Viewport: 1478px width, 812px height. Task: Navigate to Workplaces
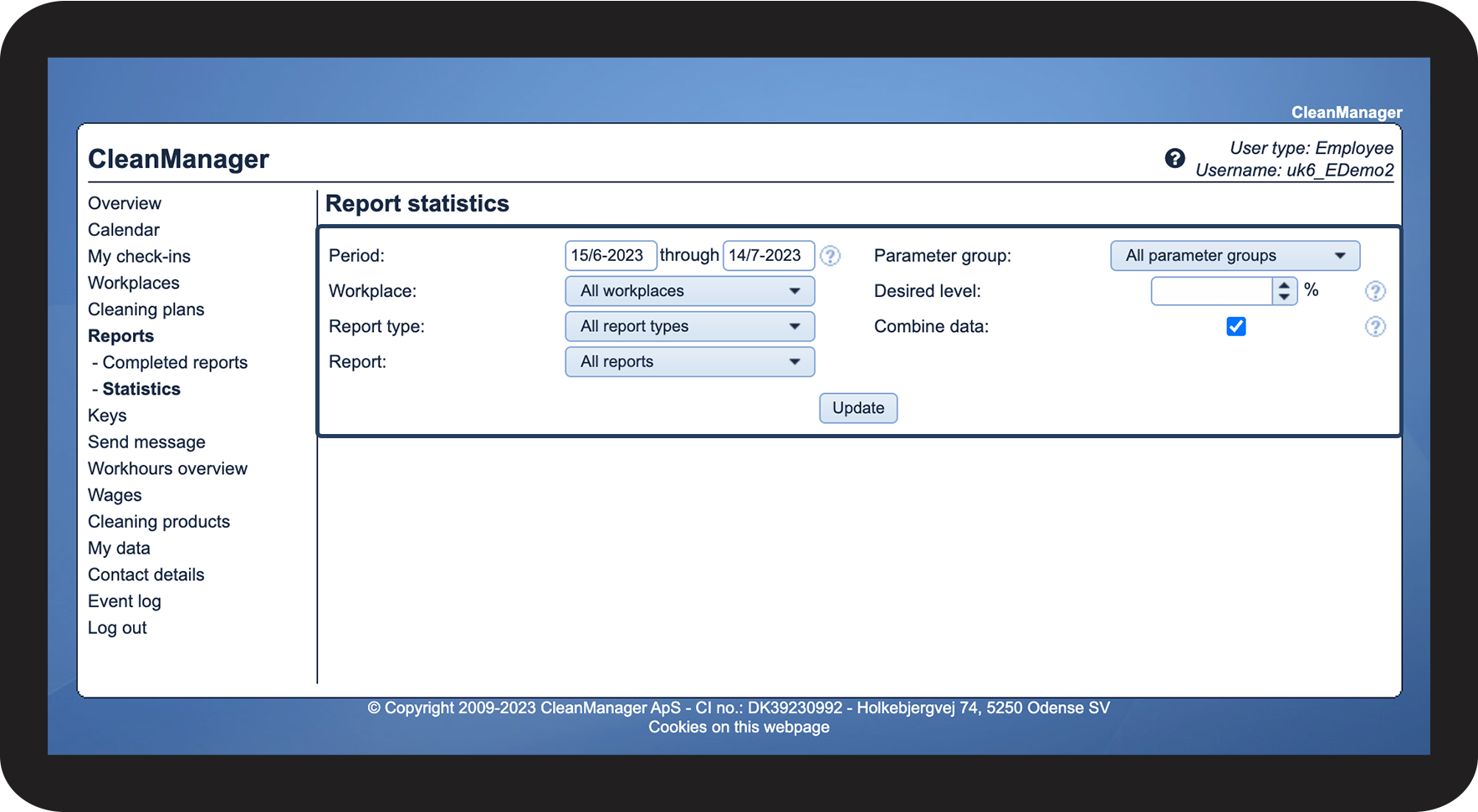click(134, 283)
